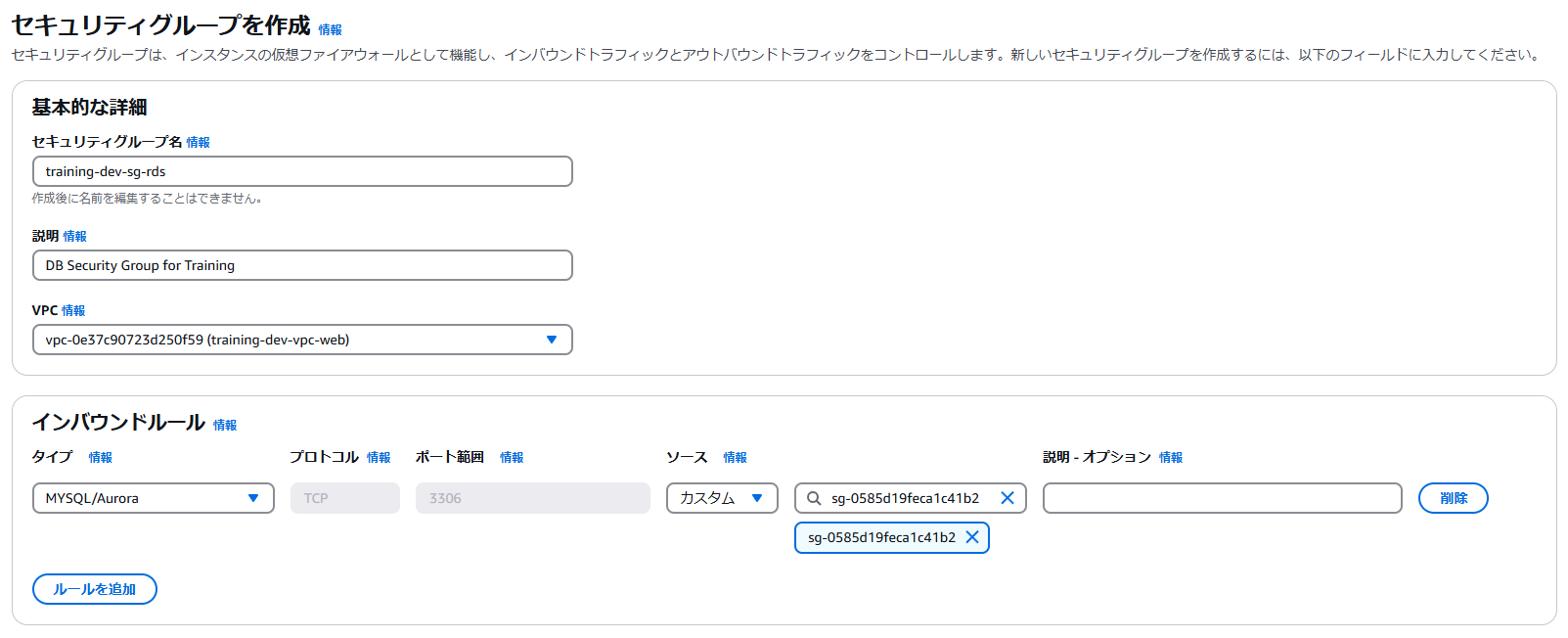Click the description field with DB Security Group
This screenshot has height=638, width=1568.
(x=302, y=265)
